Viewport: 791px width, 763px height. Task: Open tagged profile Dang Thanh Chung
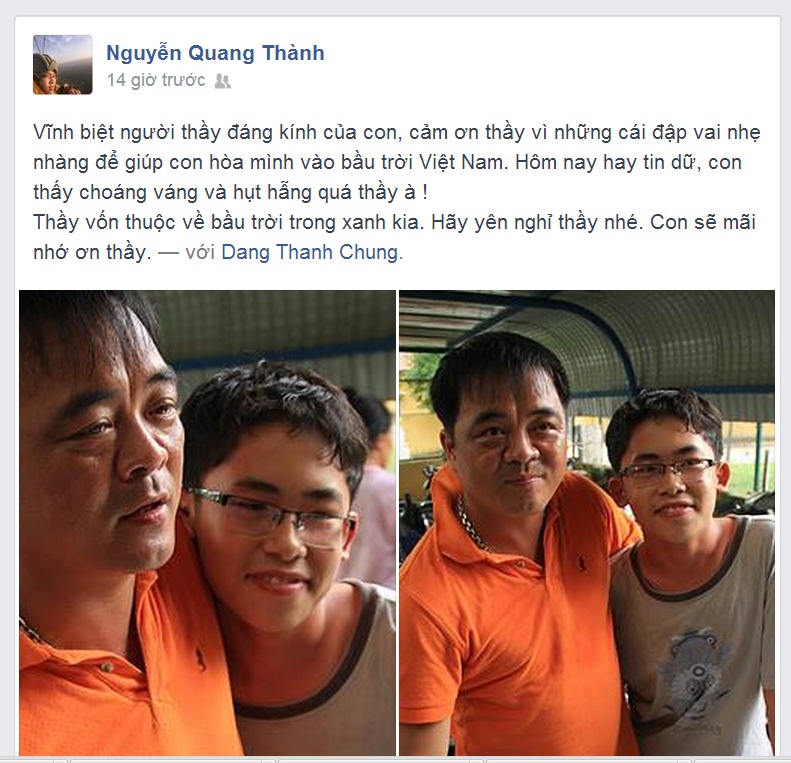pos(310,252)
